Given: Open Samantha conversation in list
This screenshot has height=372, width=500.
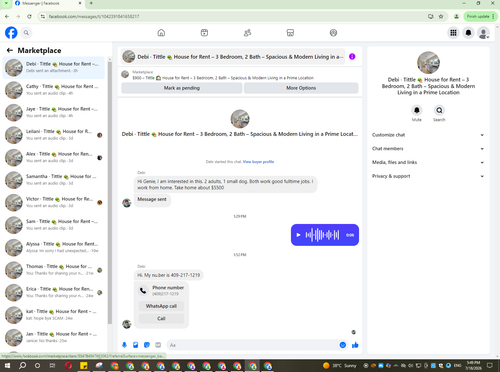Looking at the screenshot, I should tap(54, 180).
